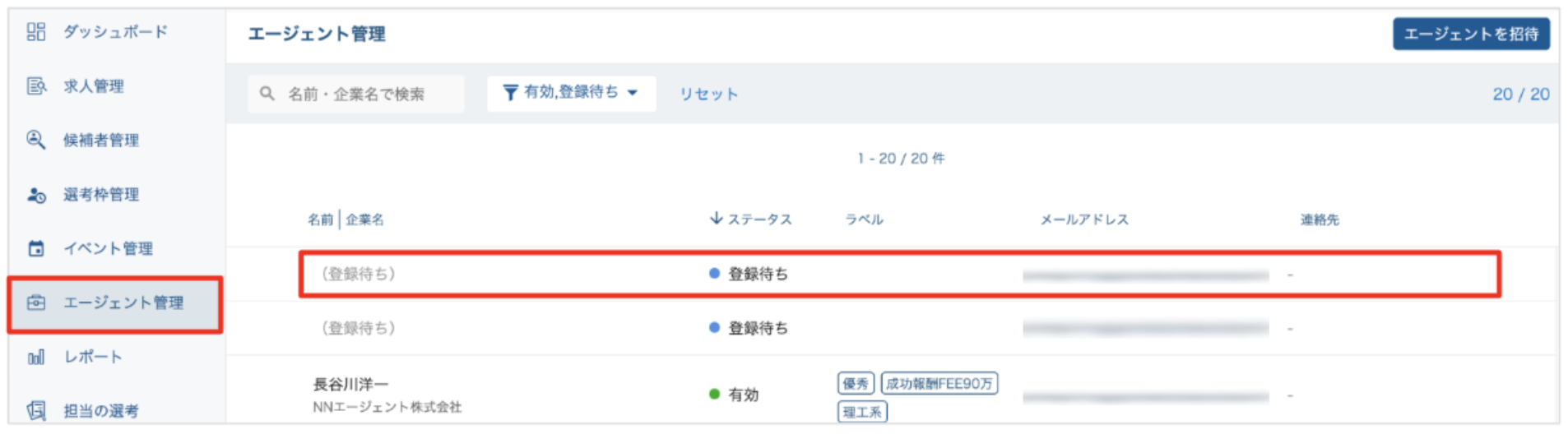Open ダッシュボード menu item
The image size is (1568, 434).
pyautogui.click(x=115, y=32)
